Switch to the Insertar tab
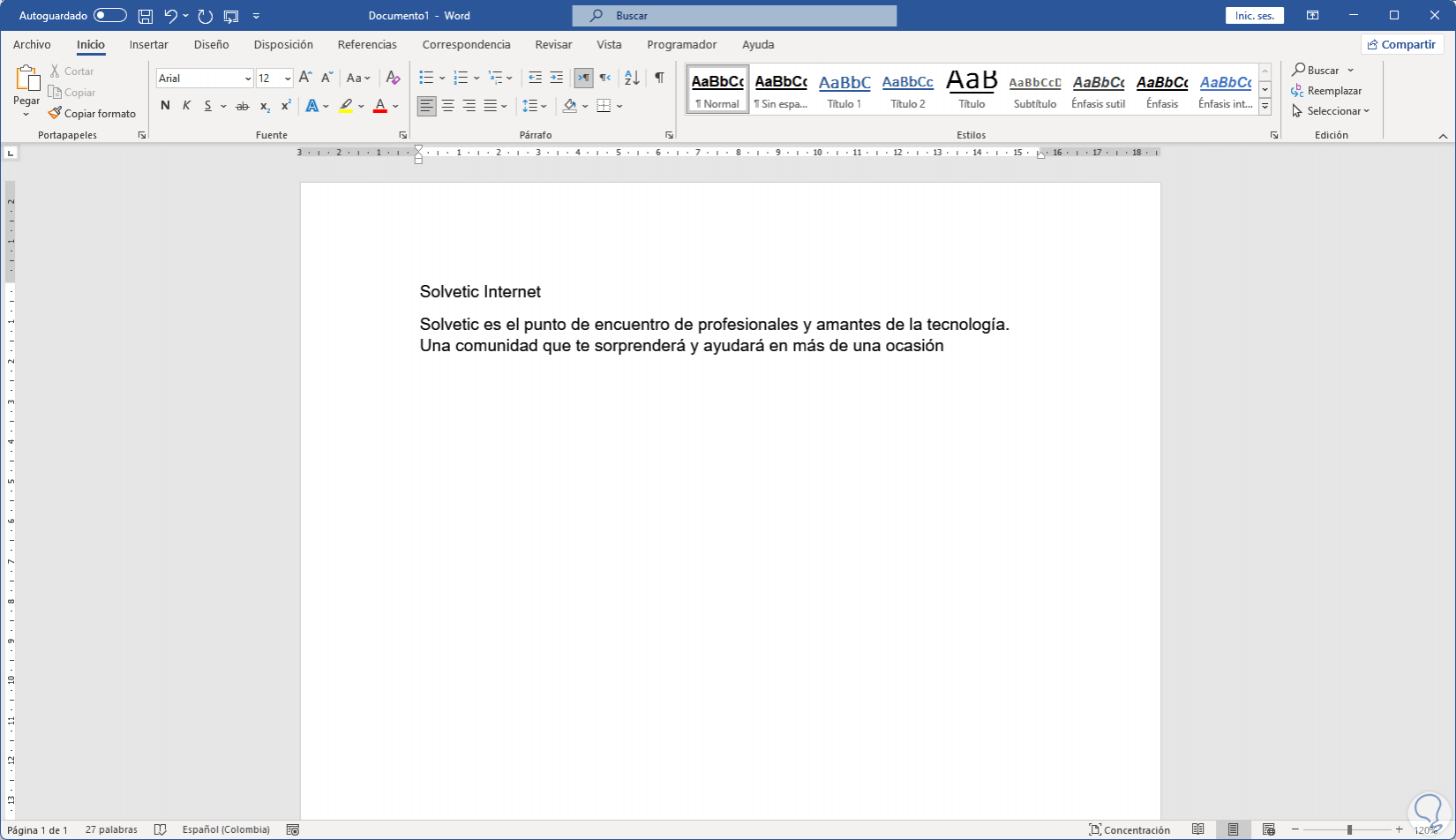This screenshot has height=840, width=1456. 148,44
